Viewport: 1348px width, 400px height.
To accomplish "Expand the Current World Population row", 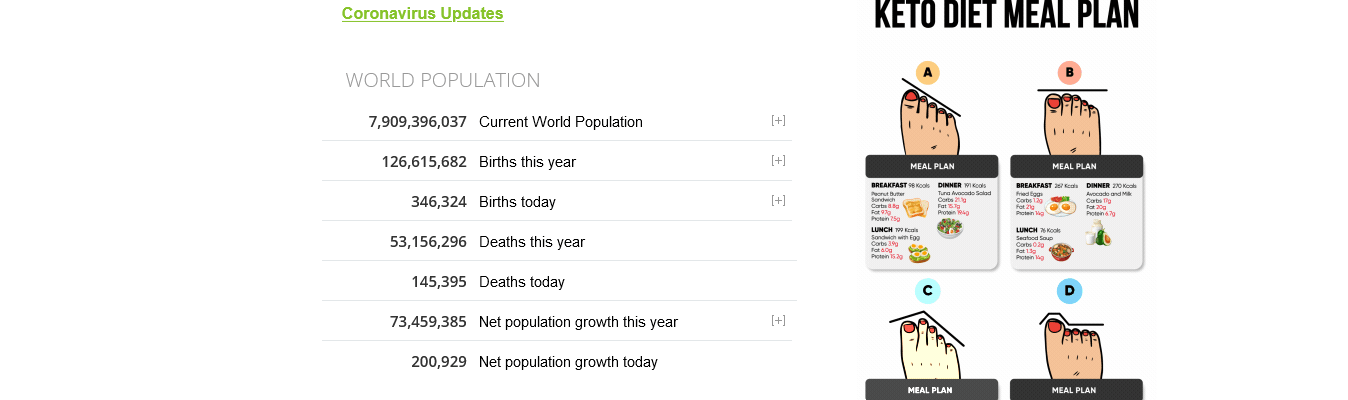I will [778, 120].
